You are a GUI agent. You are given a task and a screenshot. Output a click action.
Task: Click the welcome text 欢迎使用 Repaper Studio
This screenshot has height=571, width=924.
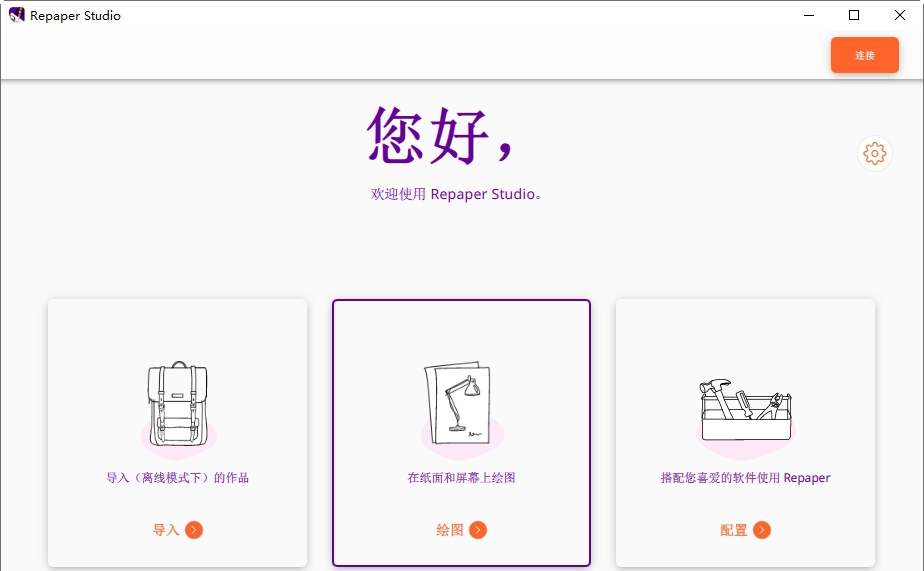(456, 194)
